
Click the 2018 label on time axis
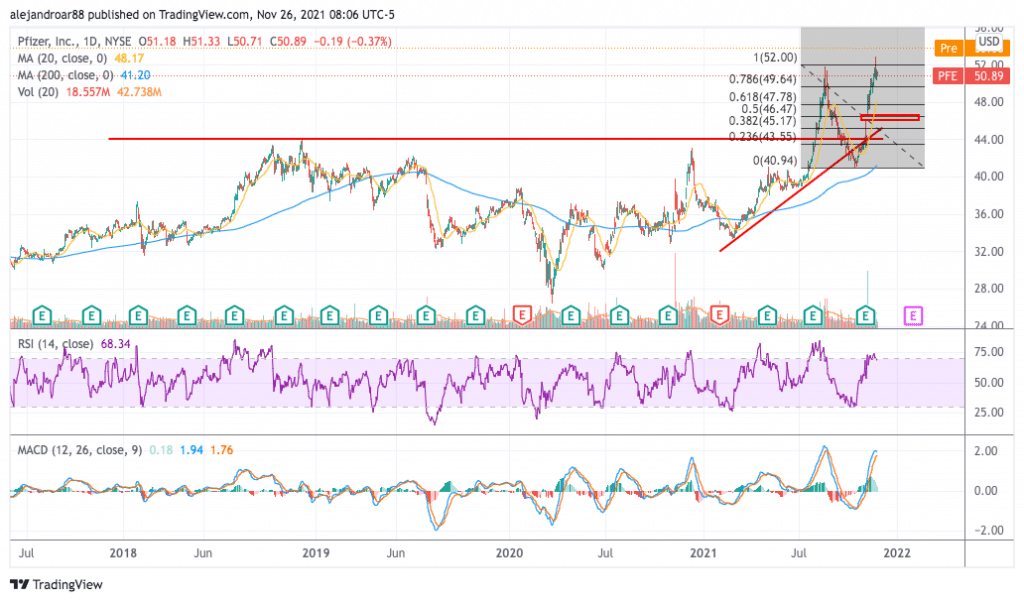pyautogui.click(x=123, y=553)
